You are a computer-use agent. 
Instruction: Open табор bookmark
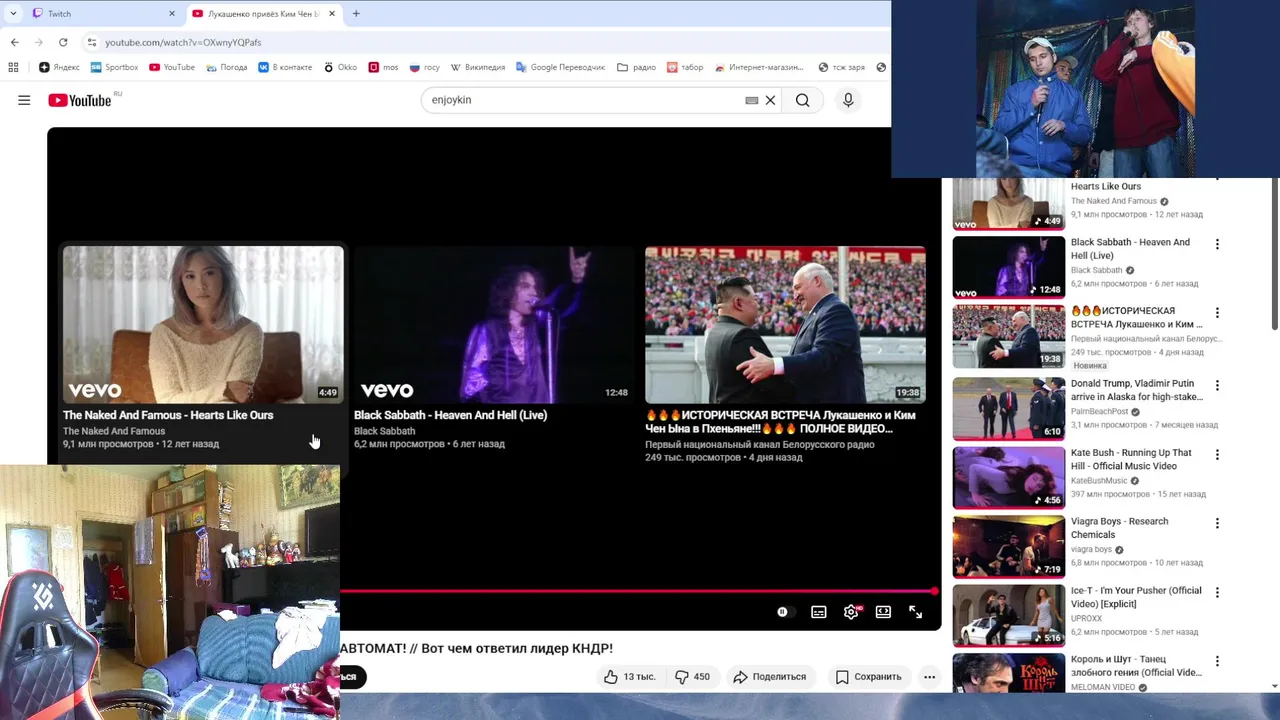(x=685, y=67)
